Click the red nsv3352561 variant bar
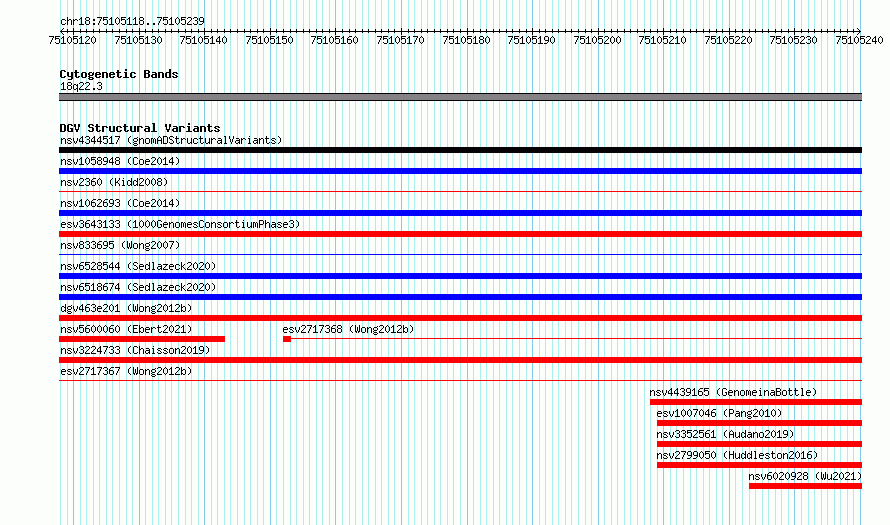Image resolution: width=890 pixels, height=525 pixels. click(x=759, y=444)
